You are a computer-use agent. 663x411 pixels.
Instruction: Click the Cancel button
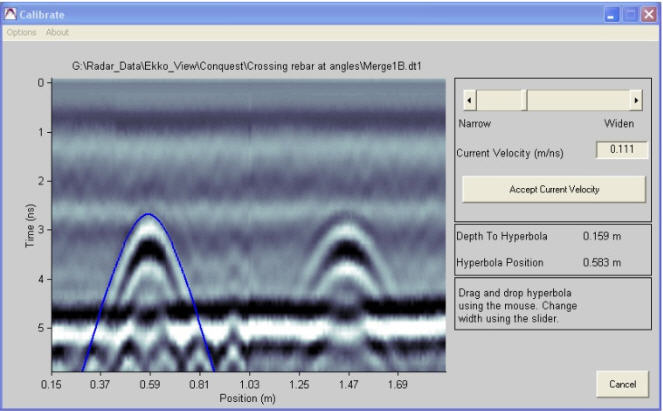click(622, 384)
